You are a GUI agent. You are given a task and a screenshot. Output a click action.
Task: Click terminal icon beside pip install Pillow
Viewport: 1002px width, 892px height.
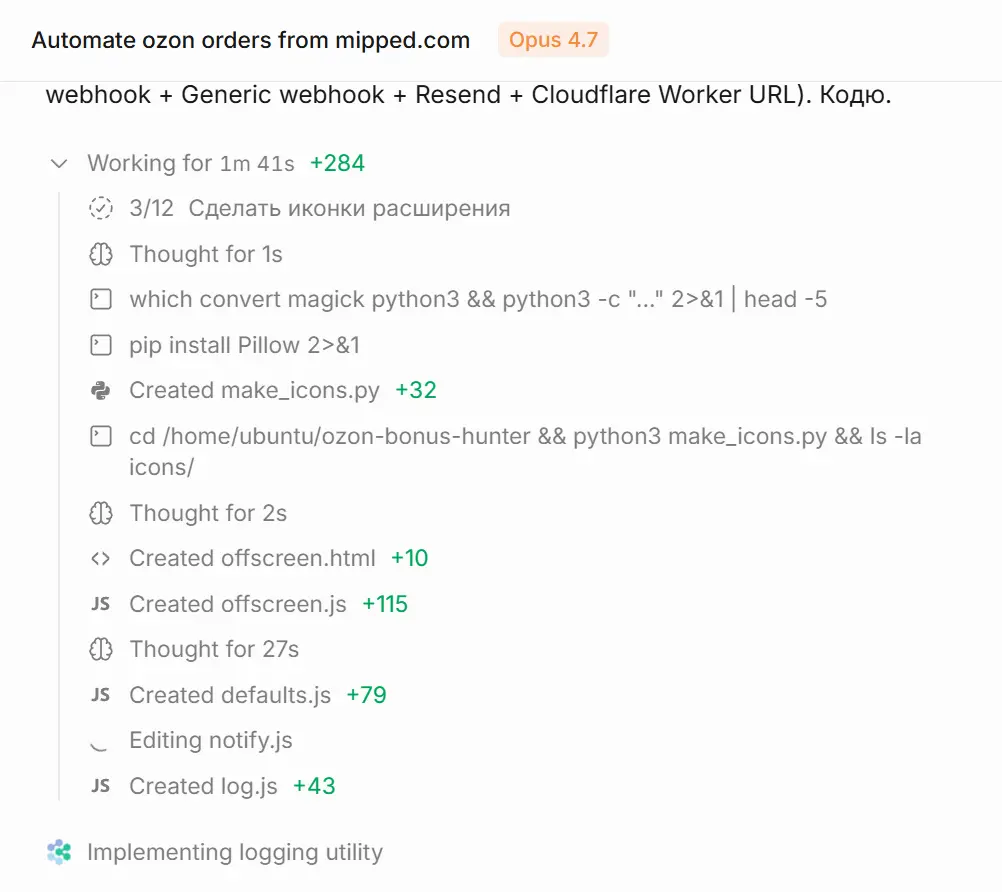101,345
